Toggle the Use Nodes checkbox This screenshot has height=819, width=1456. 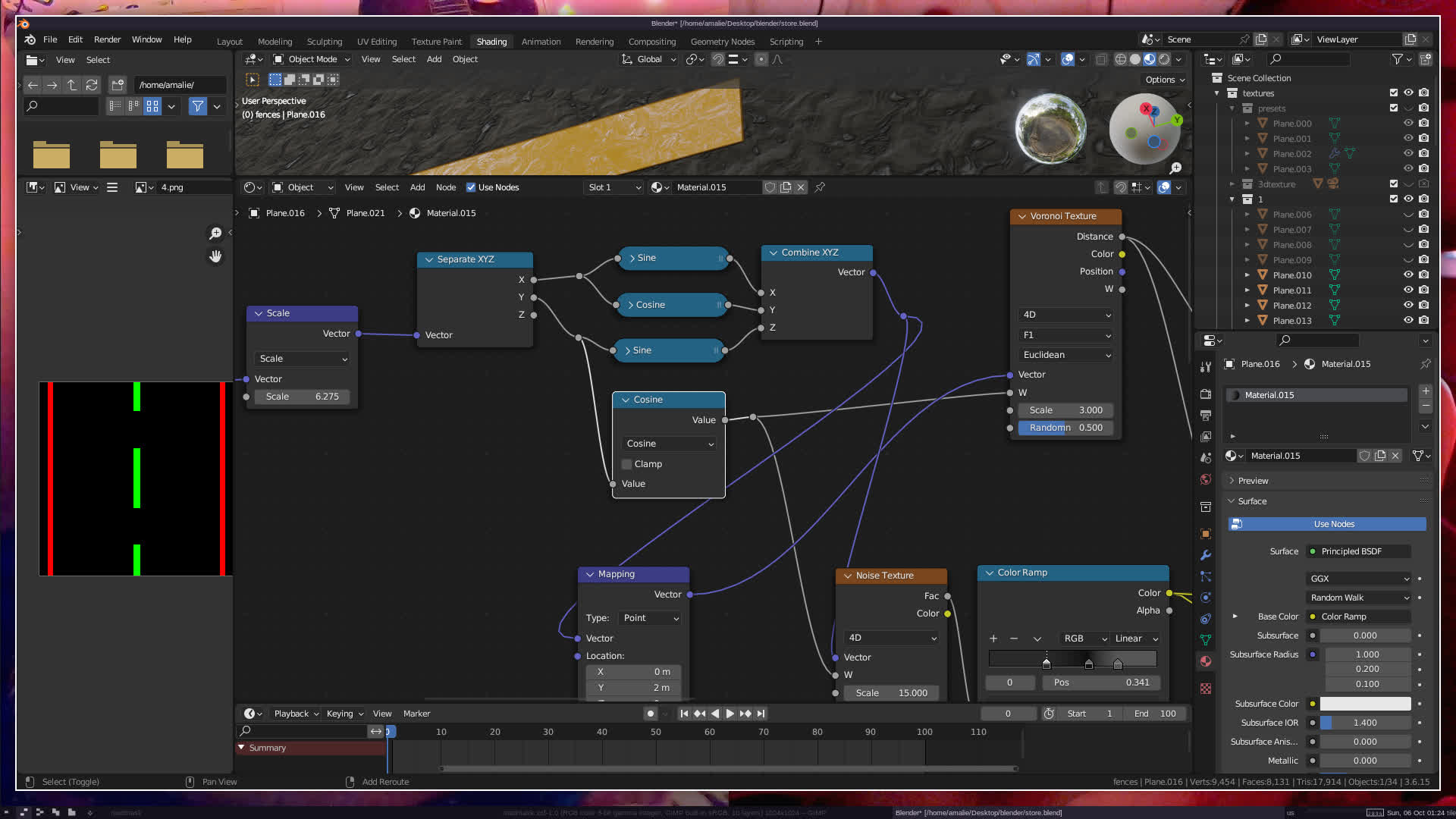coord(471,187)
